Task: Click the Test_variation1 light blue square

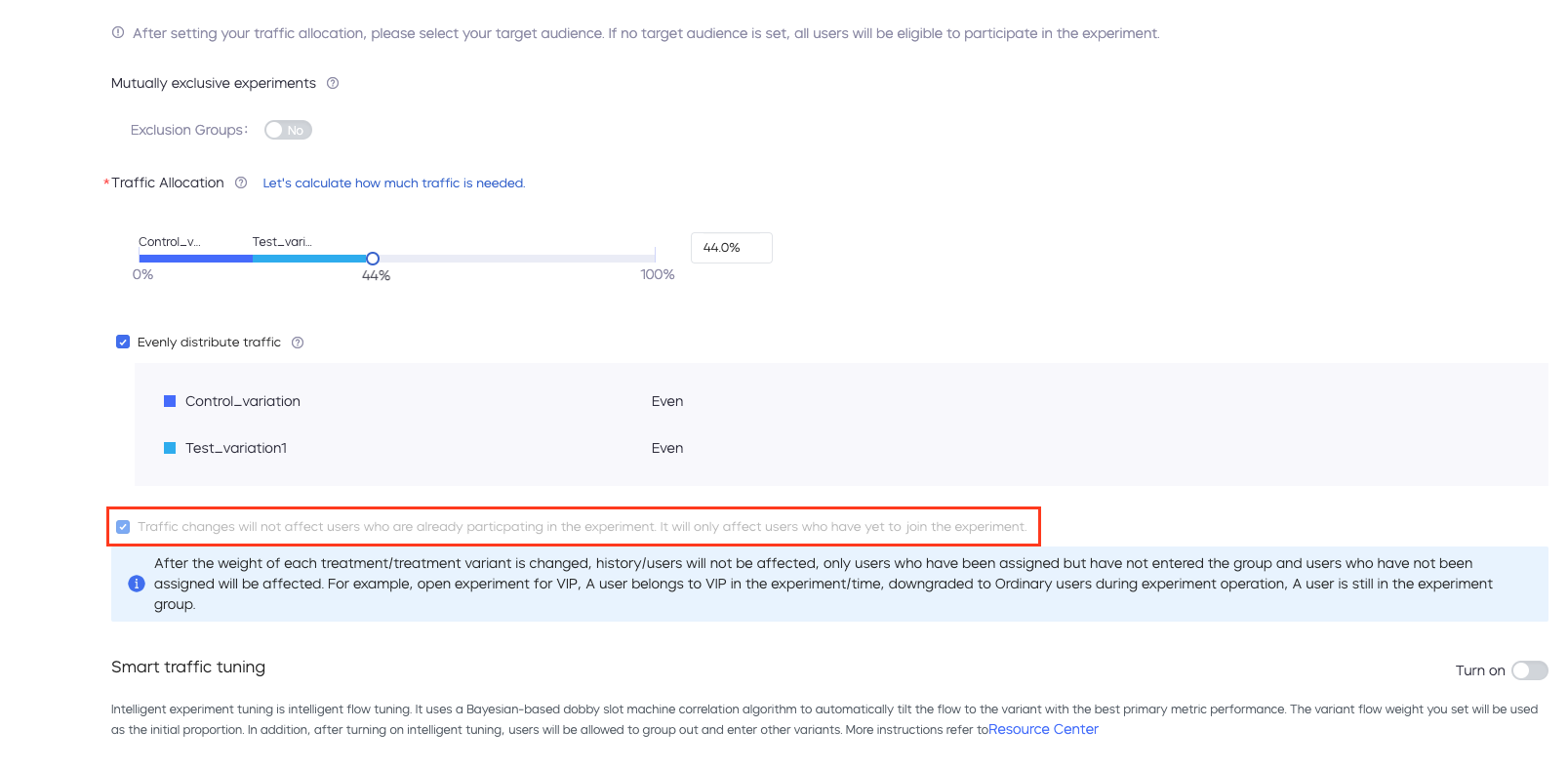Action: 170,448
